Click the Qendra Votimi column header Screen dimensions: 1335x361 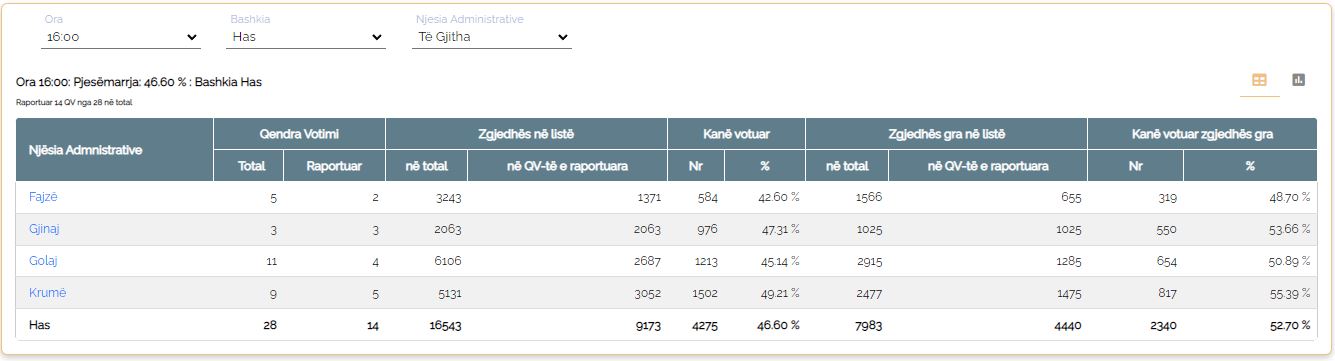pyautogui.click(x=299, y=134)
